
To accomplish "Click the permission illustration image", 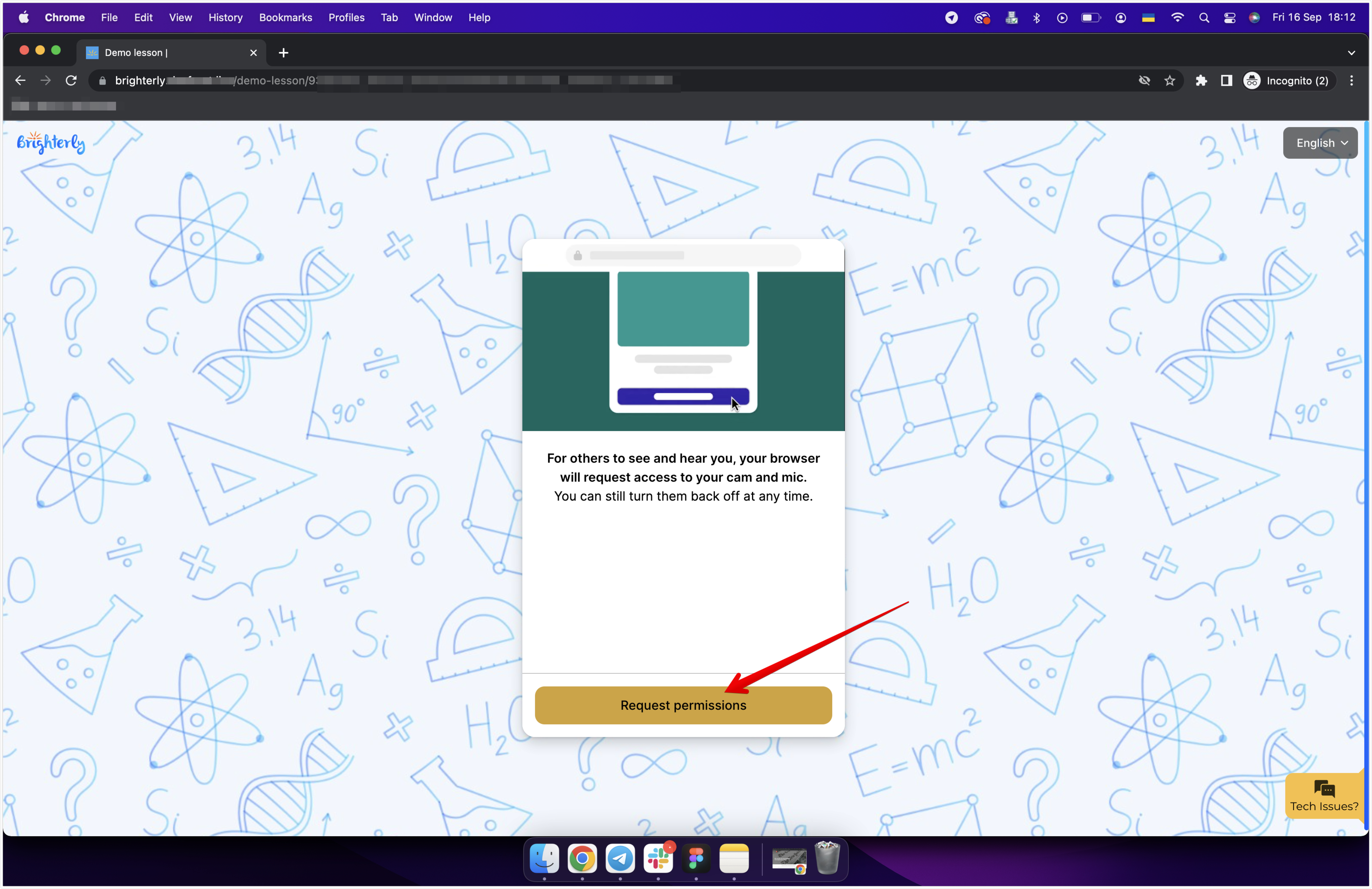I will pos(683,335).
